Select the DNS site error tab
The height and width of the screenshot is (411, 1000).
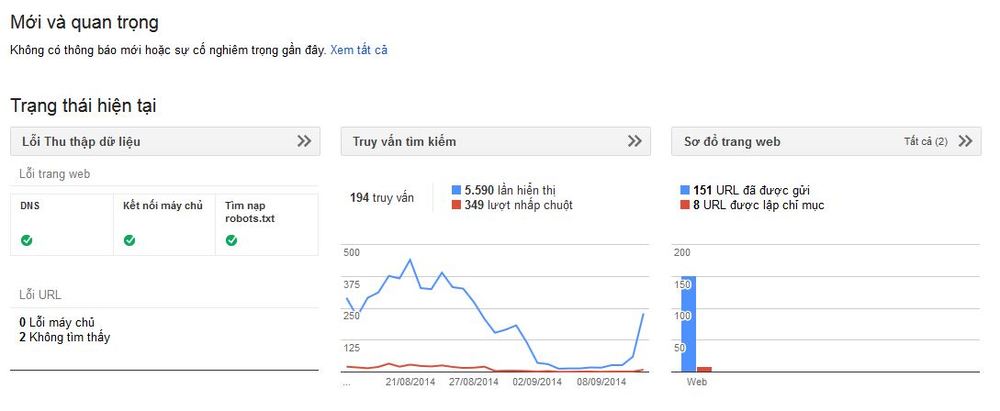(62, 225)
